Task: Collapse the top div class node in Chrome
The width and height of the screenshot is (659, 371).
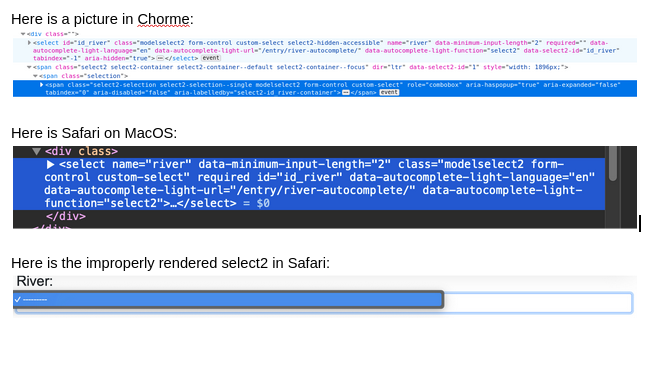Action: (x=23, y=34)
